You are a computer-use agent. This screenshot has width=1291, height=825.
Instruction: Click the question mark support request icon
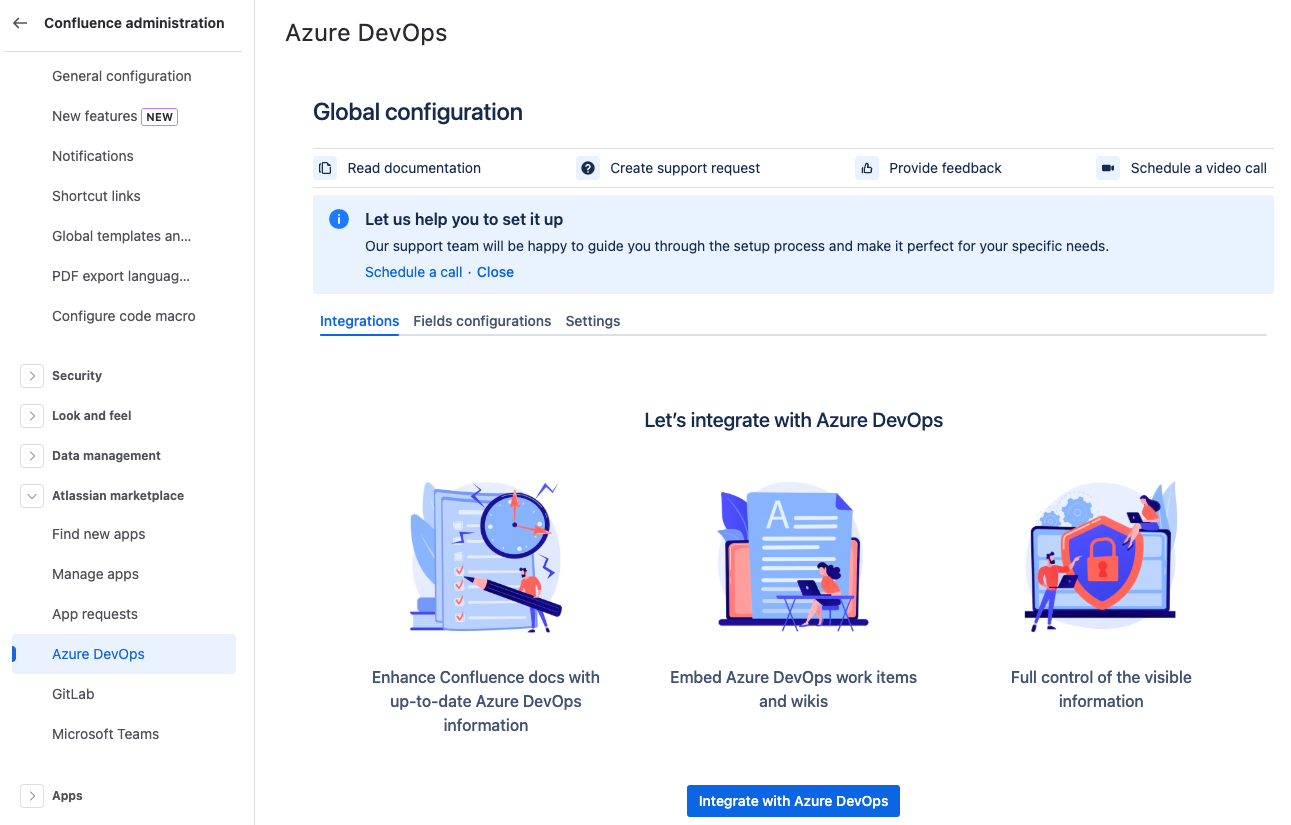click(x=588, y=168)
